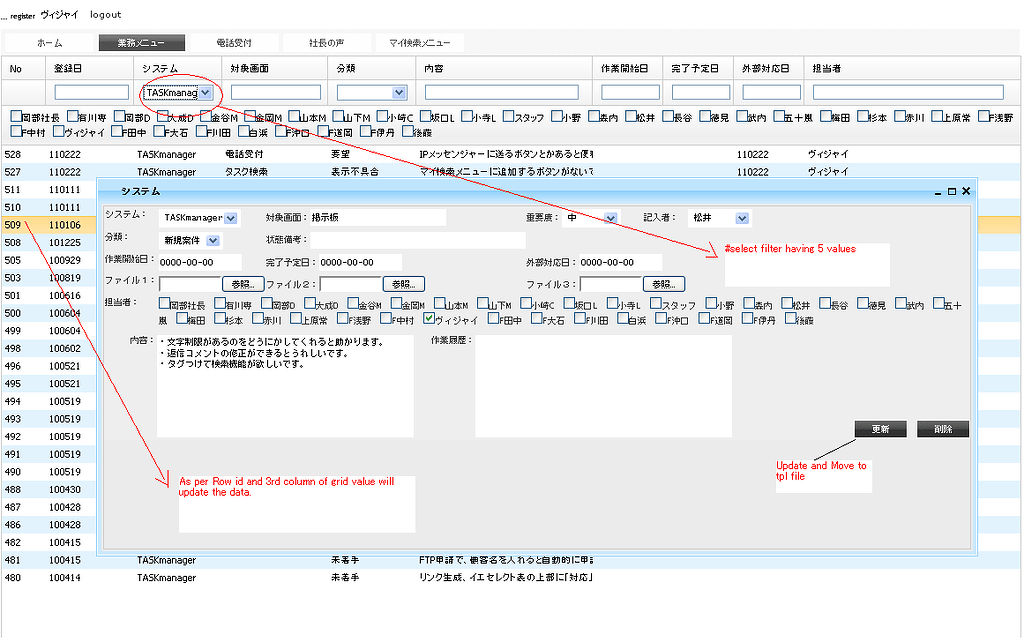Viewport: 1024px width, 642px height.
Task: Check the スタッフ checkbox in the filter row
Action: [509, 116]
